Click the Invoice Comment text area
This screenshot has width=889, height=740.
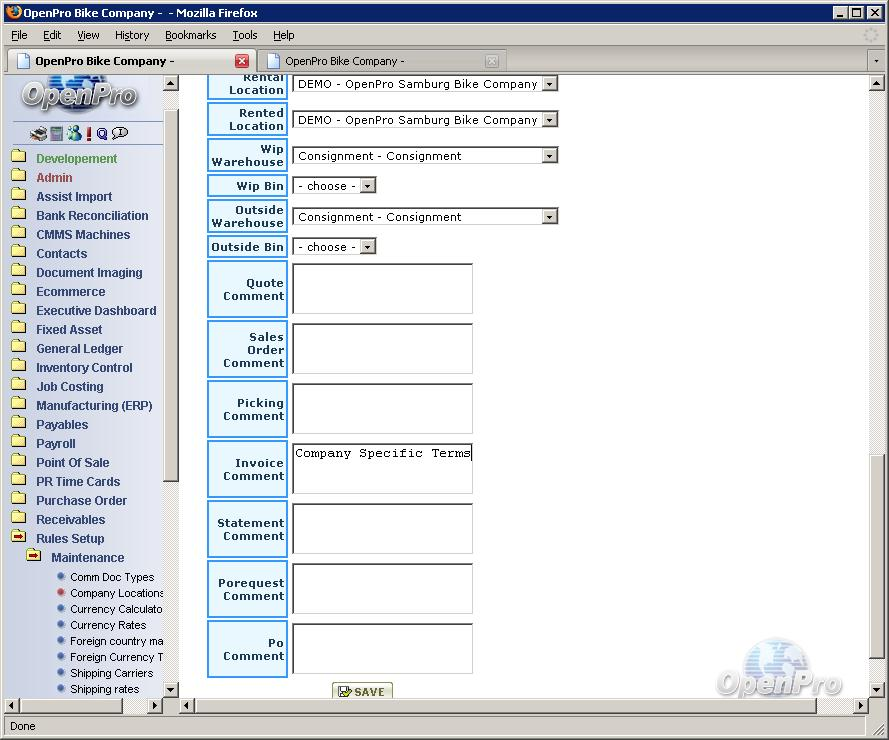(382, 469)
